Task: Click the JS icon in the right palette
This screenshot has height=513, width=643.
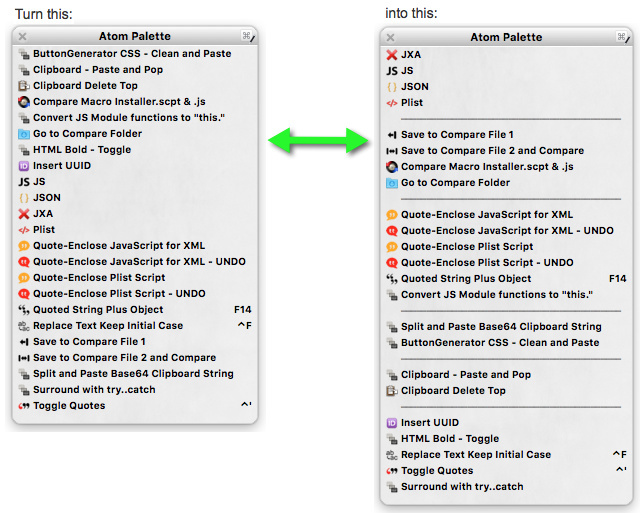Action: [392, 71]
